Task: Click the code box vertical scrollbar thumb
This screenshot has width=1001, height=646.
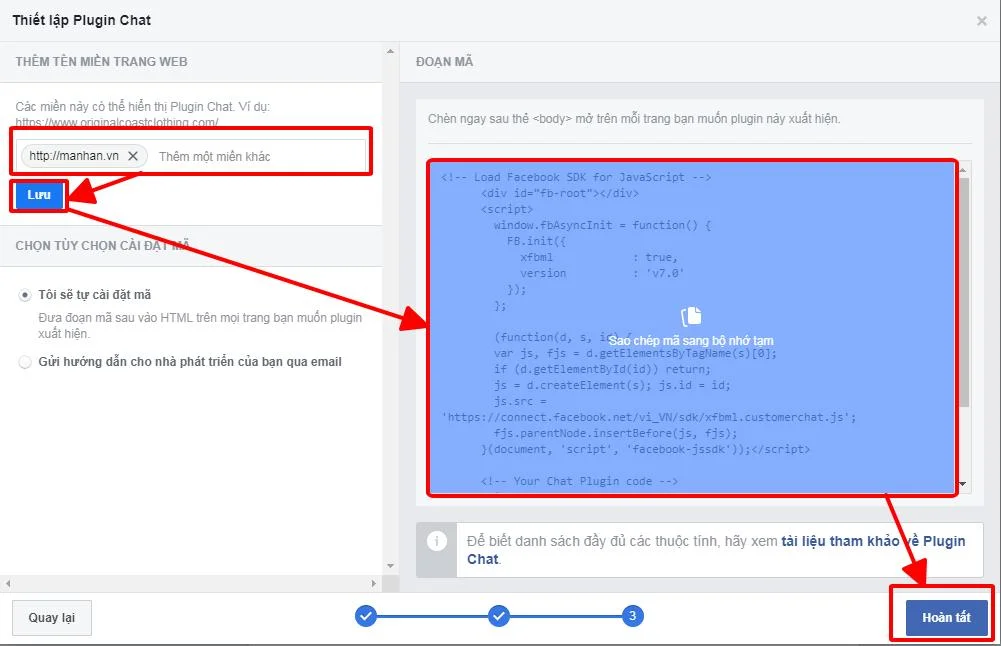Action: [x=963, y=291]
